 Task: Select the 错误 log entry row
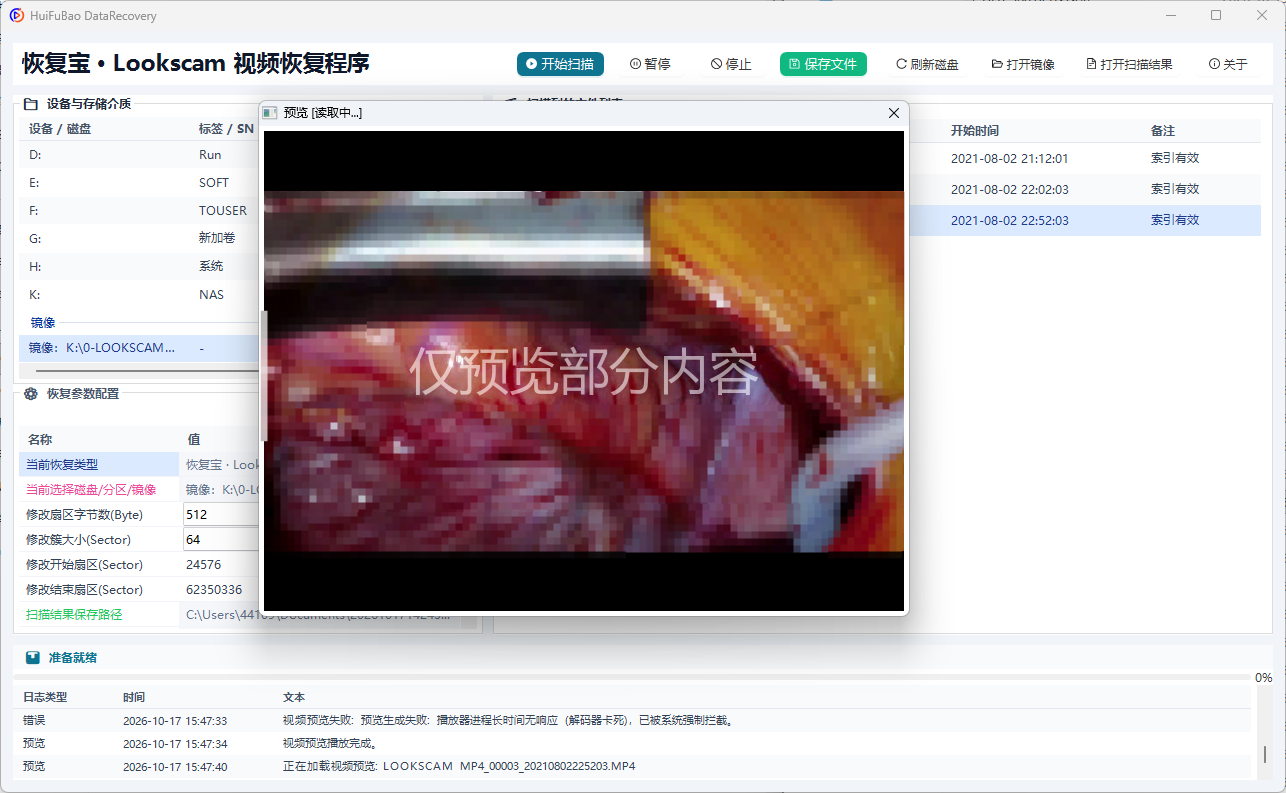click(634, 721)
